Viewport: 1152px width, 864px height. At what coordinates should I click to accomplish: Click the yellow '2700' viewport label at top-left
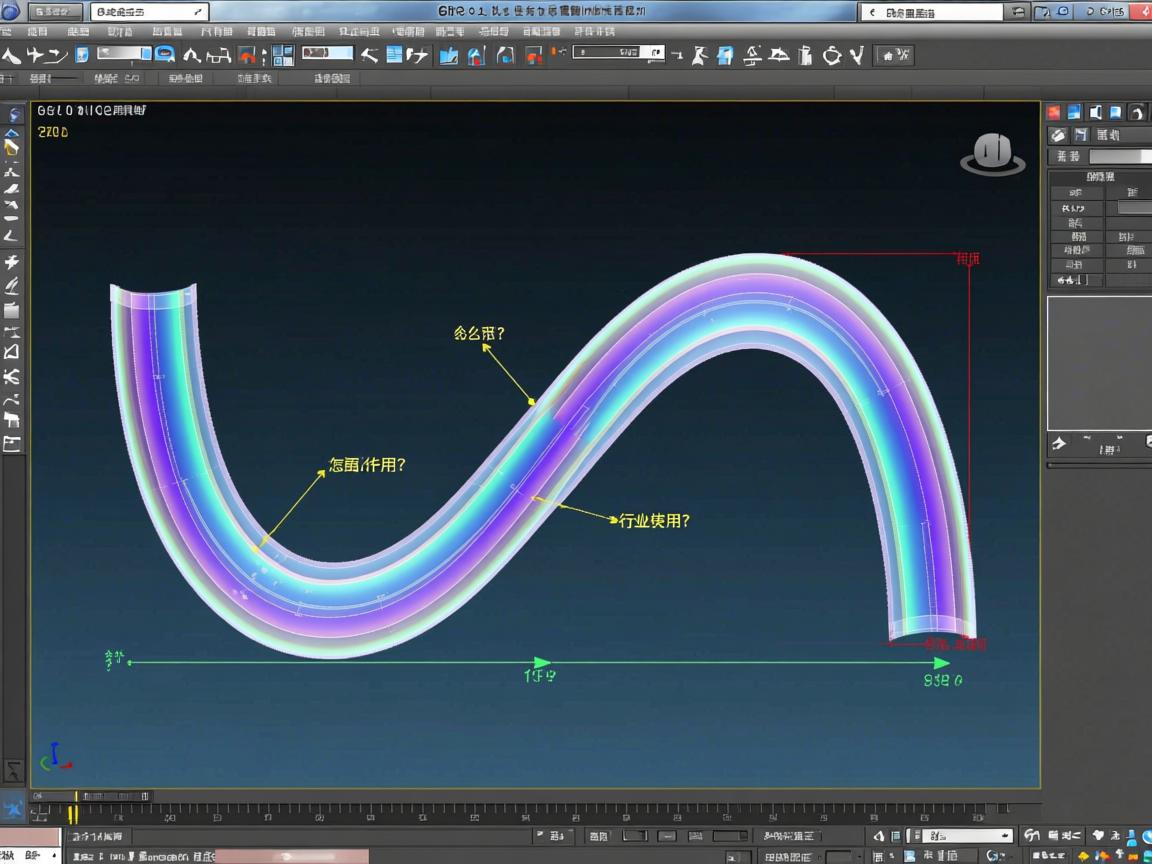pyautogui.click(x=53, y=132)
